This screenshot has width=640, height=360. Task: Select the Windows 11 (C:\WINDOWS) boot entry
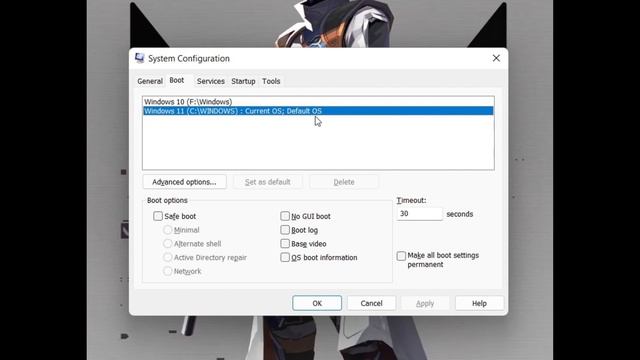tap(318, 111)
